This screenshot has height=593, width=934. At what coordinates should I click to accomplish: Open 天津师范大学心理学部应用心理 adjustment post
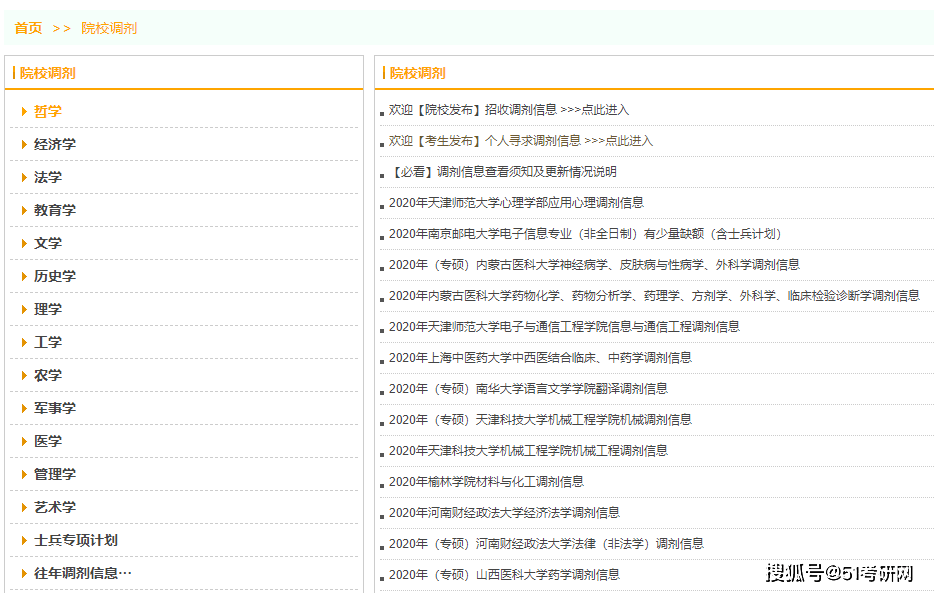(x=516, y=203)
